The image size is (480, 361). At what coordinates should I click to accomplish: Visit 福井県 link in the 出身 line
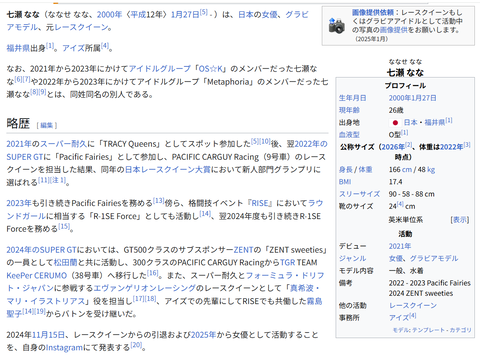(18, 48)
